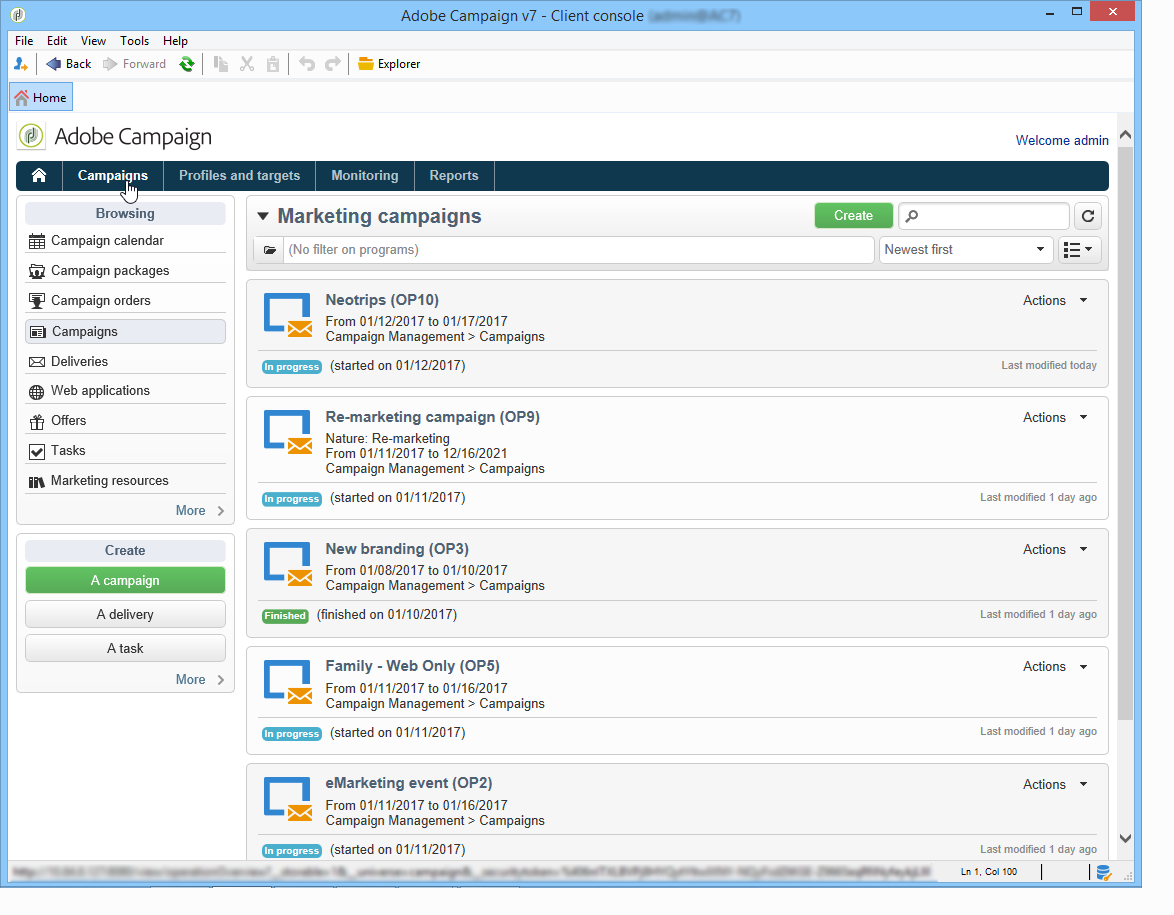Open Tasks from the sidebar
The width and height of the screenshot is (1174, 915).
point(125,451)
